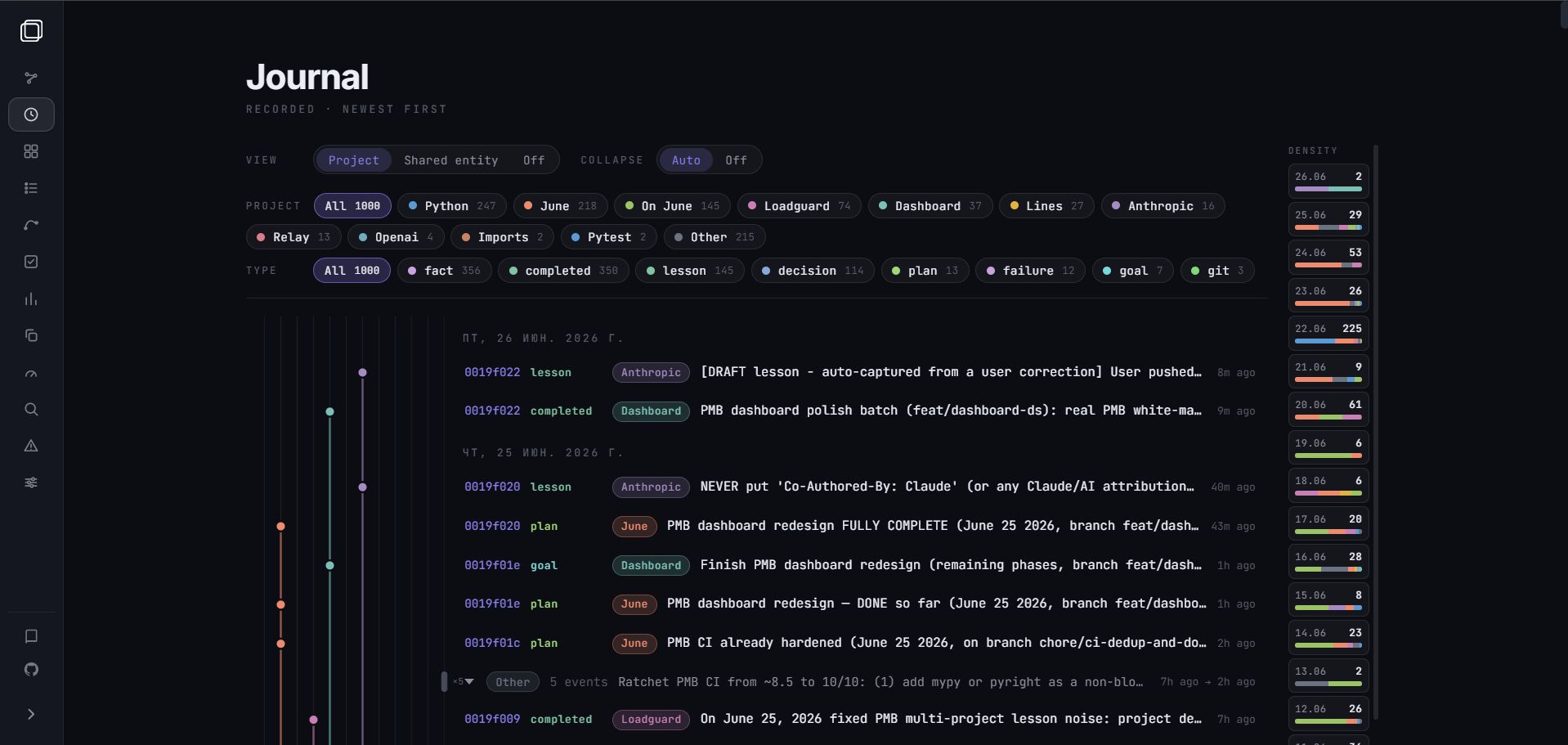Filter by completed type chip
This screenshot has width=1568, height=745.
click(563, 271)
